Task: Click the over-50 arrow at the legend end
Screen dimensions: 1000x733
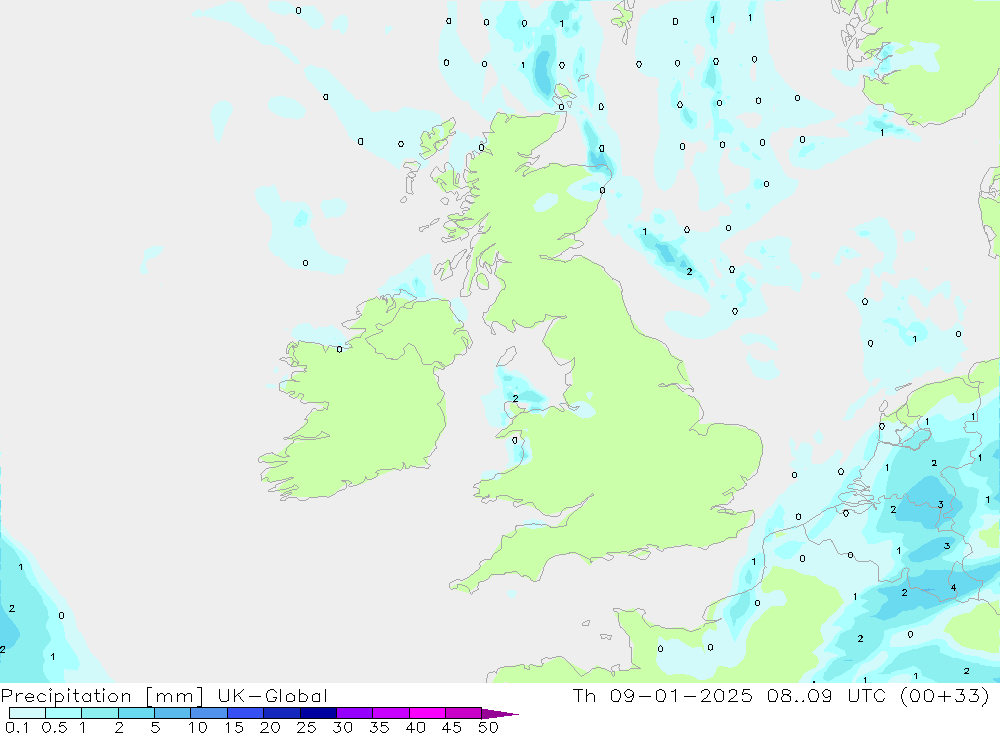Action: tap(500, 714)
